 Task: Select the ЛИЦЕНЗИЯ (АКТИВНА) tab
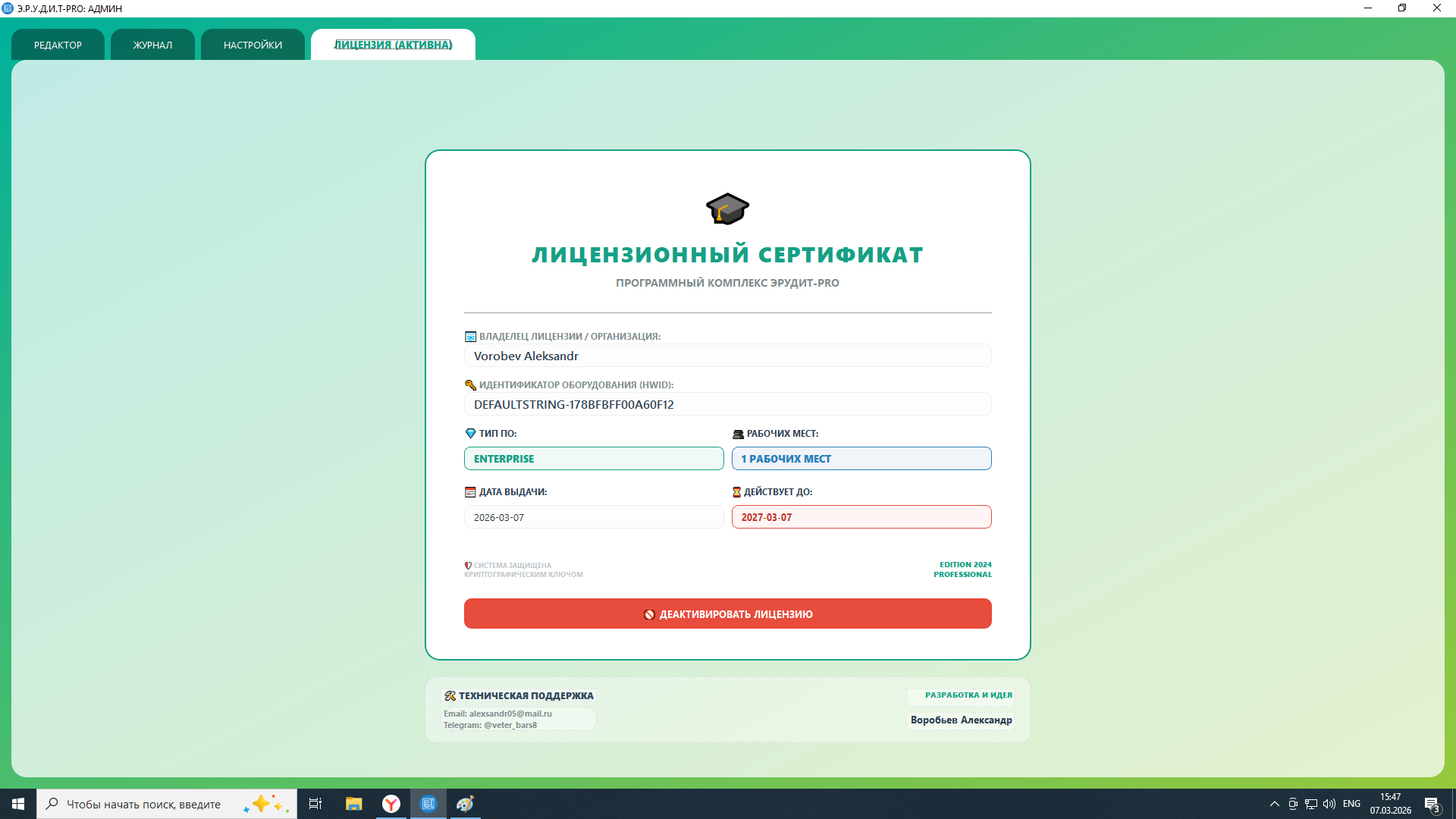pyautogui.click(x=393, y=45)
